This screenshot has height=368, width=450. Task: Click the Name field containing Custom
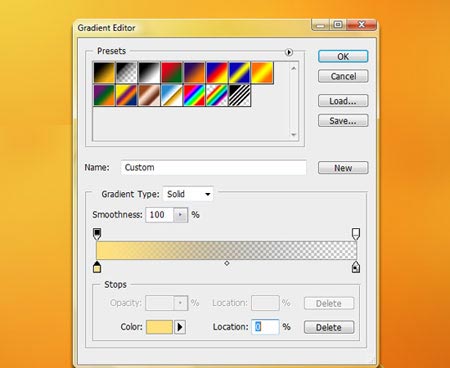point(213,167)
